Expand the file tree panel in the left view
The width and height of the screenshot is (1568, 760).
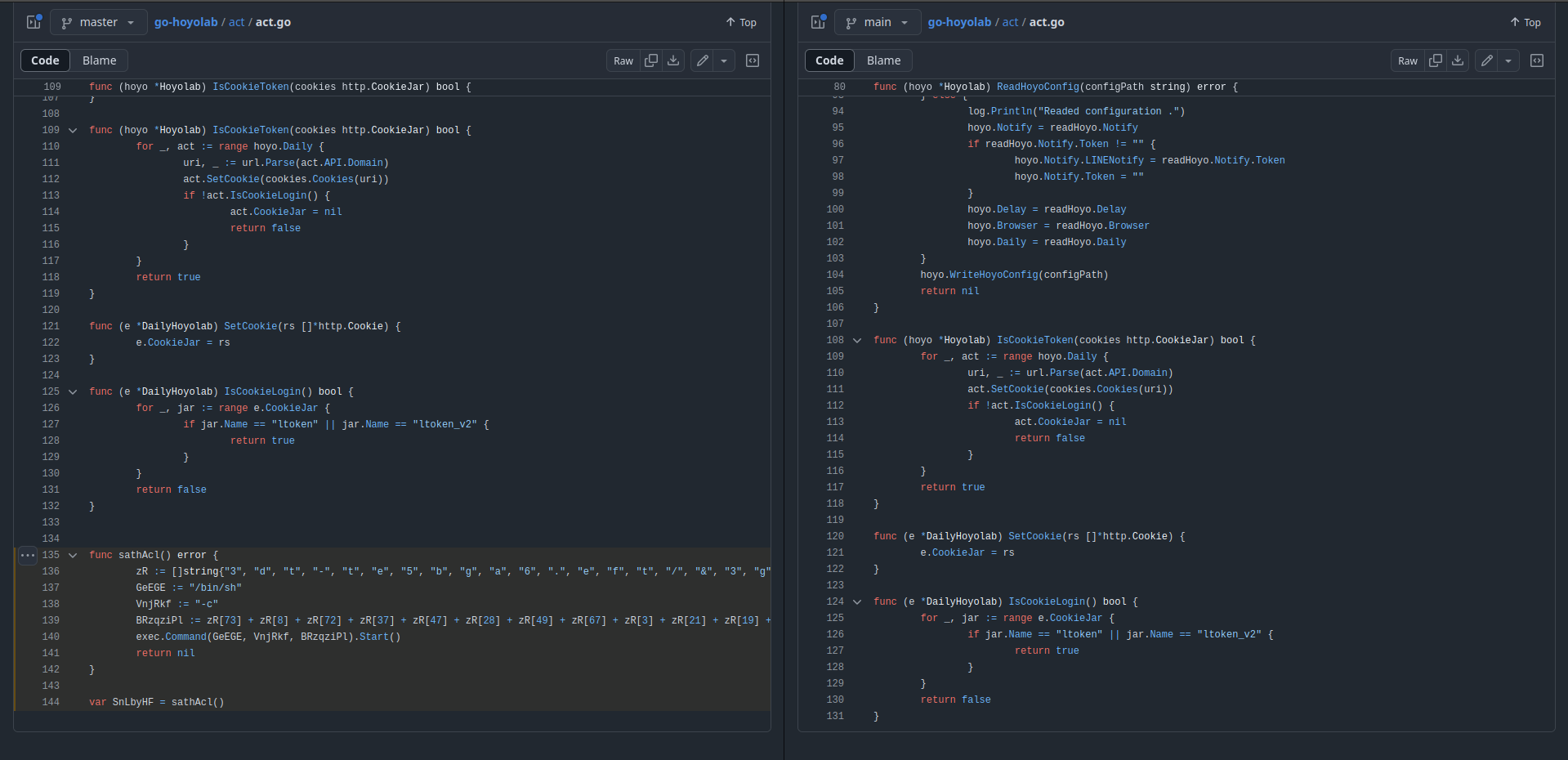coord(32,22)
